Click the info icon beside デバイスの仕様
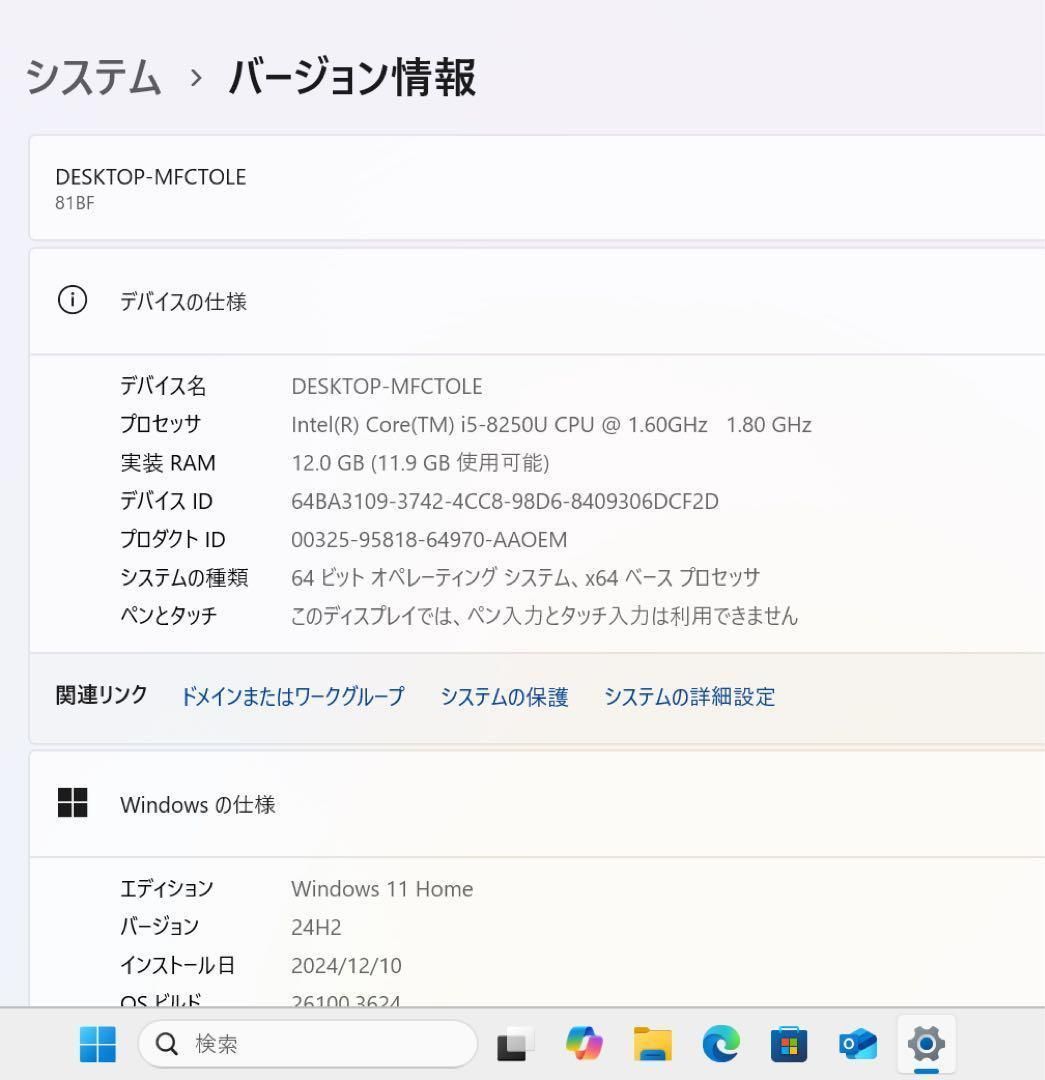This screenshot has height=1080, width=1045. [72, 300]
